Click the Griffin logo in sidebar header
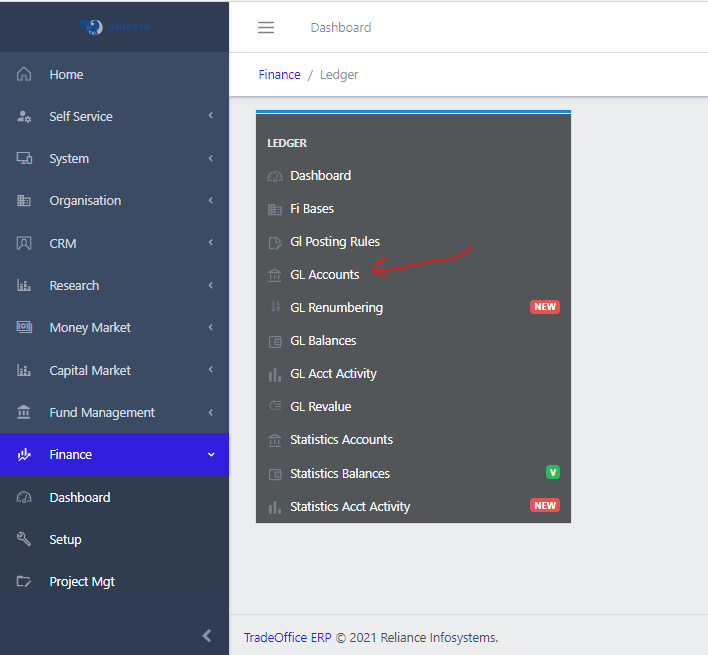Viewport: 708px width, 655px height. point(114,27)
